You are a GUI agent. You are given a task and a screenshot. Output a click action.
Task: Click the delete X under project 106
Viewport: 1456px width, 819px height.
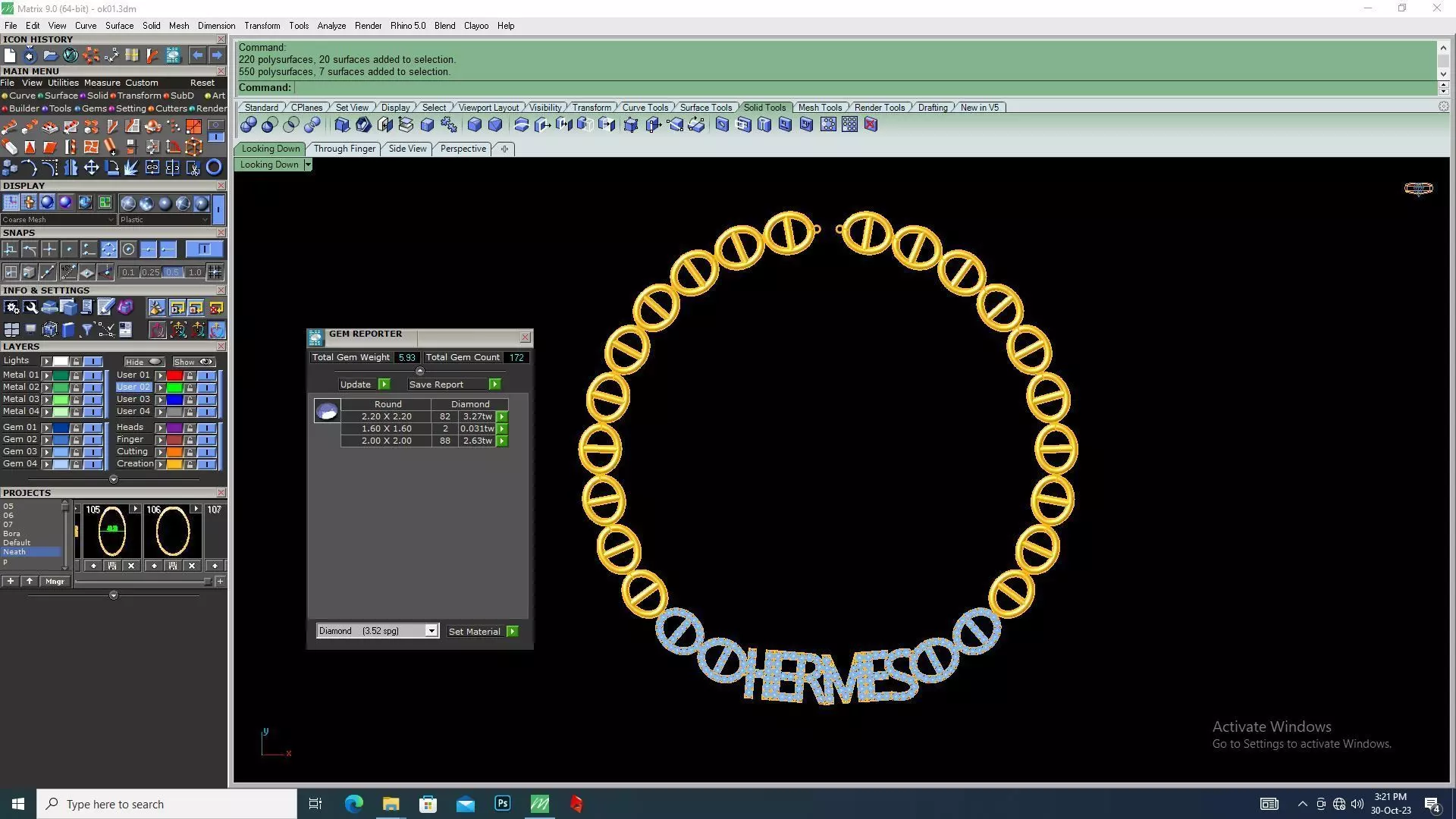pyautogui.click(x=192, y=566)
